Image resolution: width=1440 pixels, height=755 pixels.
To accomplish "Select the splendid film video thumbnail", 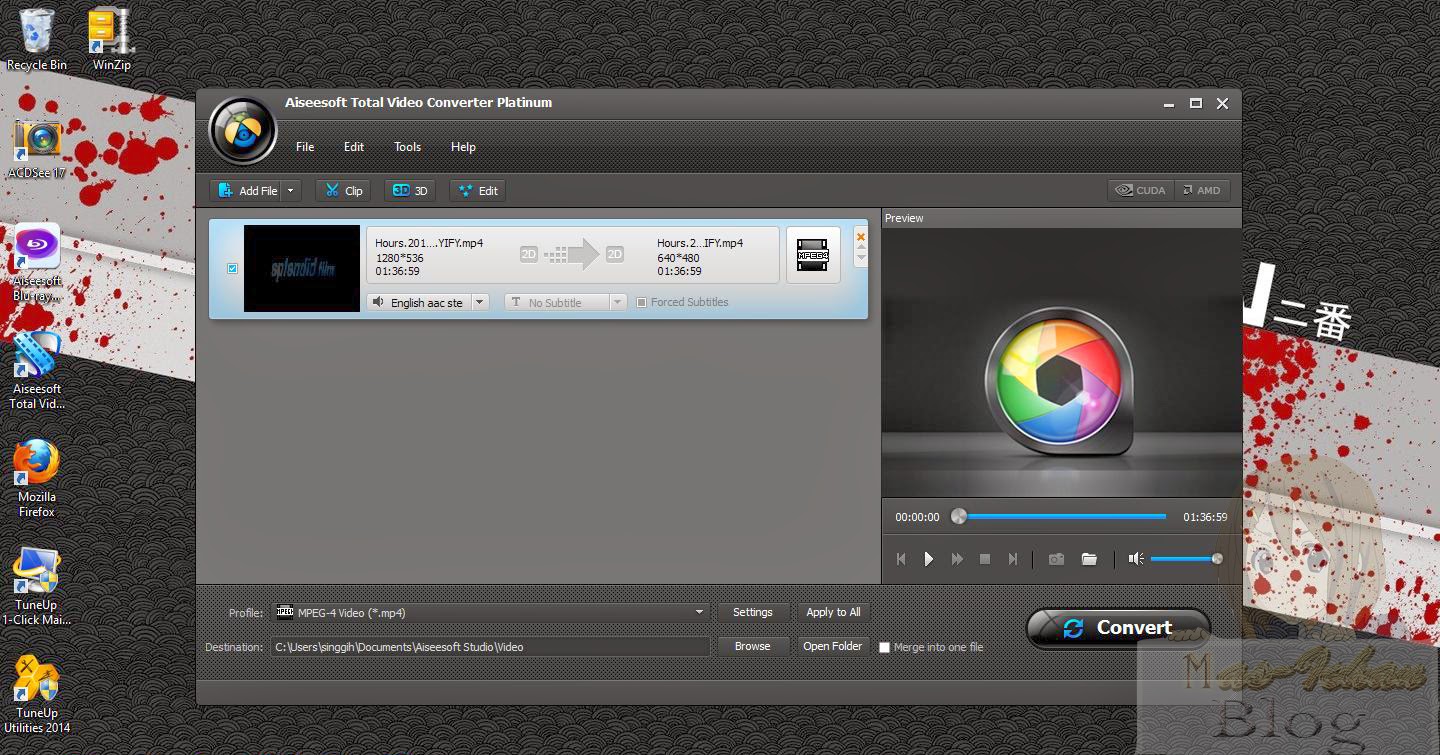I will pyautogui.click(x=302, y=268).
